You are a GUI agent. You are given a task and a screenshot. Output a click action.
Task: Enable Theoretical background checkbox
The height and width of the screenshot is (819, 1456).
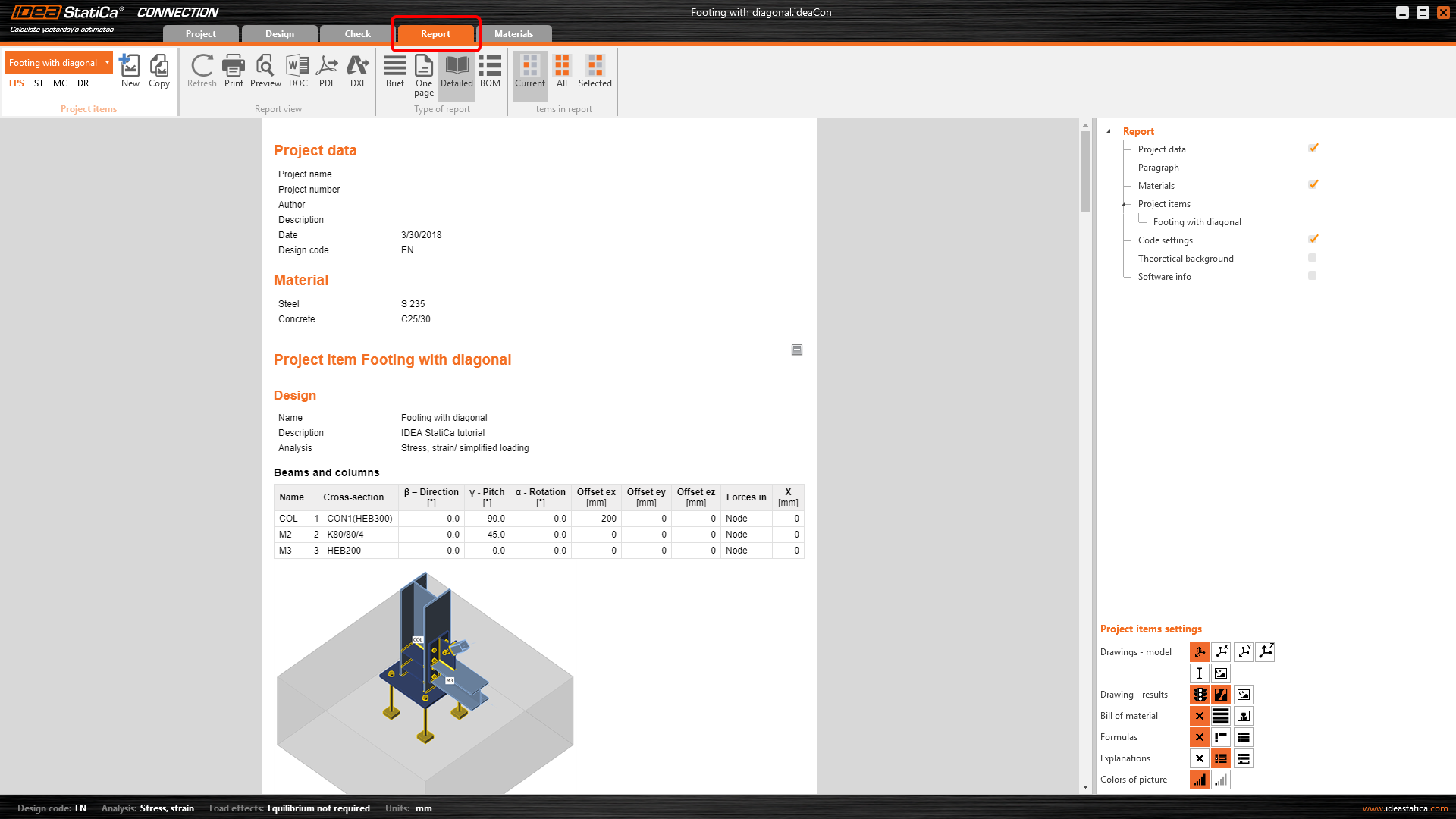click(1313, 259)
